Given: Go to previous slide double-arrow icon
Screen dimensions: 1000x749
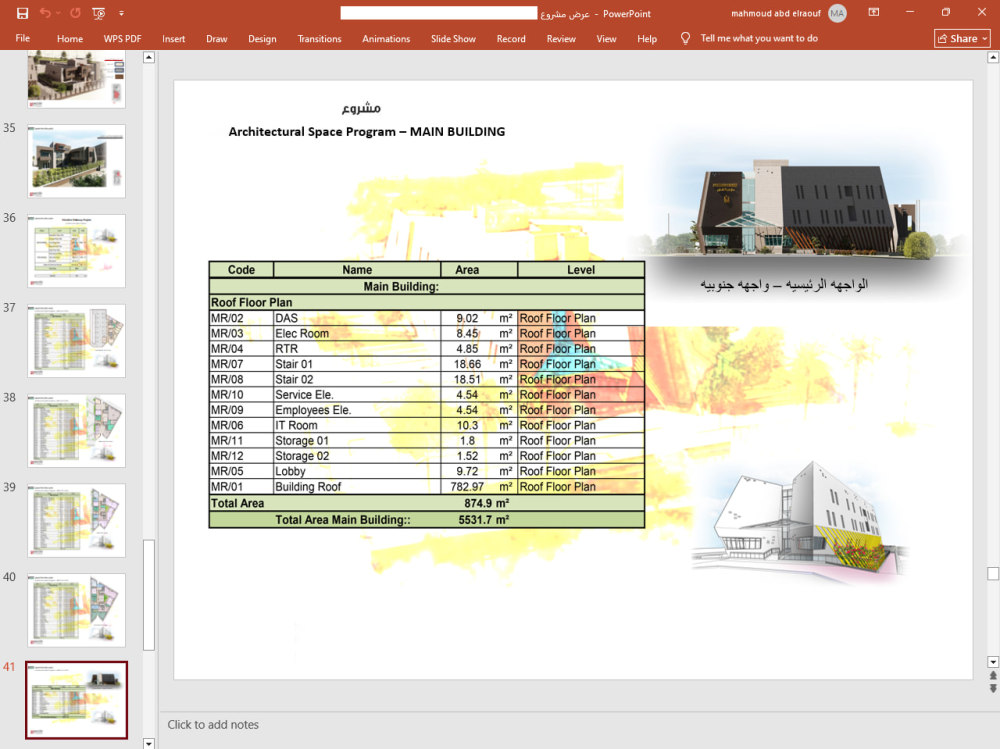Looking at the screenshot, I should [993, 676].
